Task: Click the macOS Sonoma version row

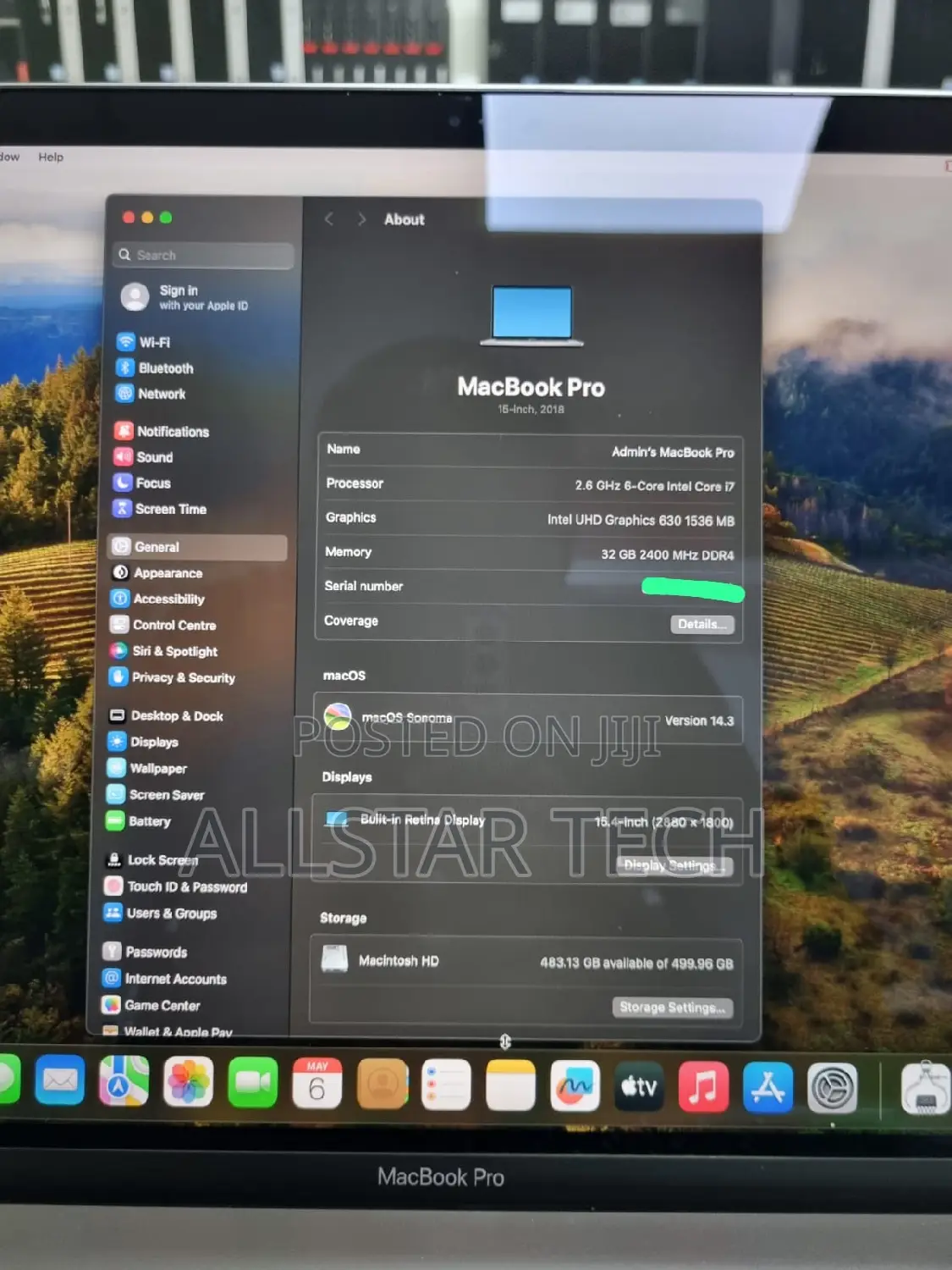Action: click(528, 720)
